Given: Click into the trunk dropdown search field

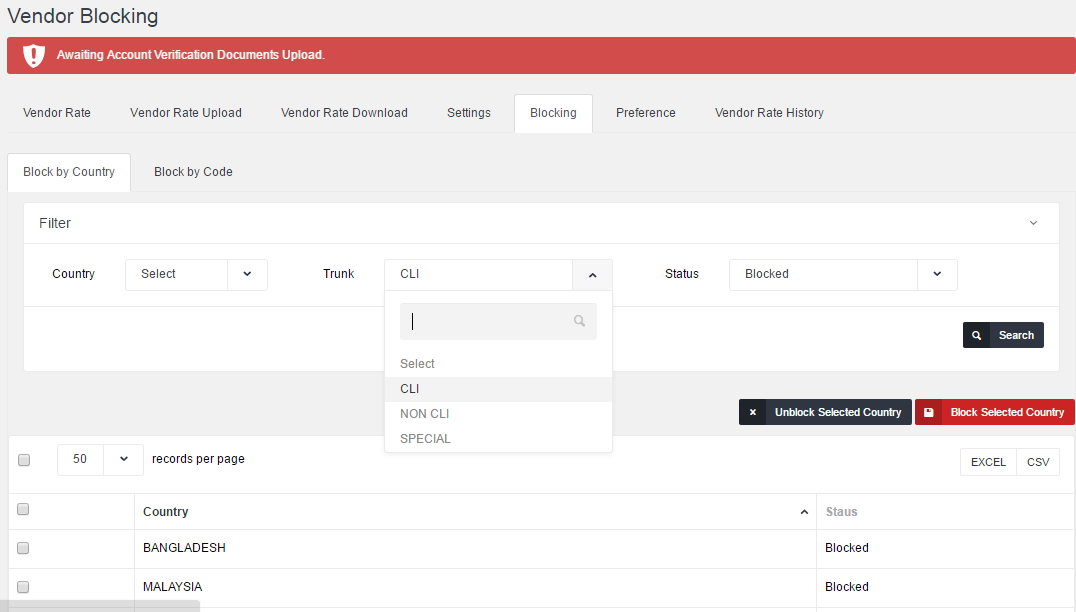Looking at the screenshot, I should click(x=485, y=321).
